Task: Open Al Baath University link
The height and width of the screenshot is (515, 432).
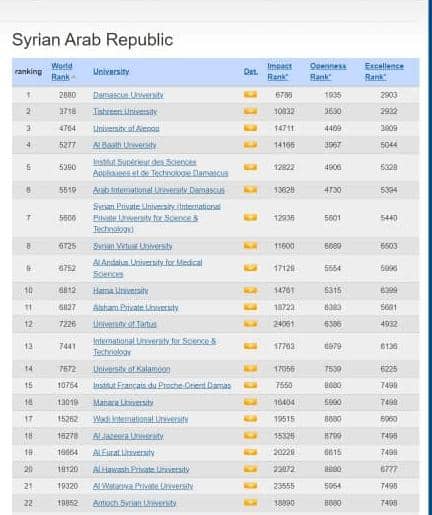Action: click(x=125, y=145)
